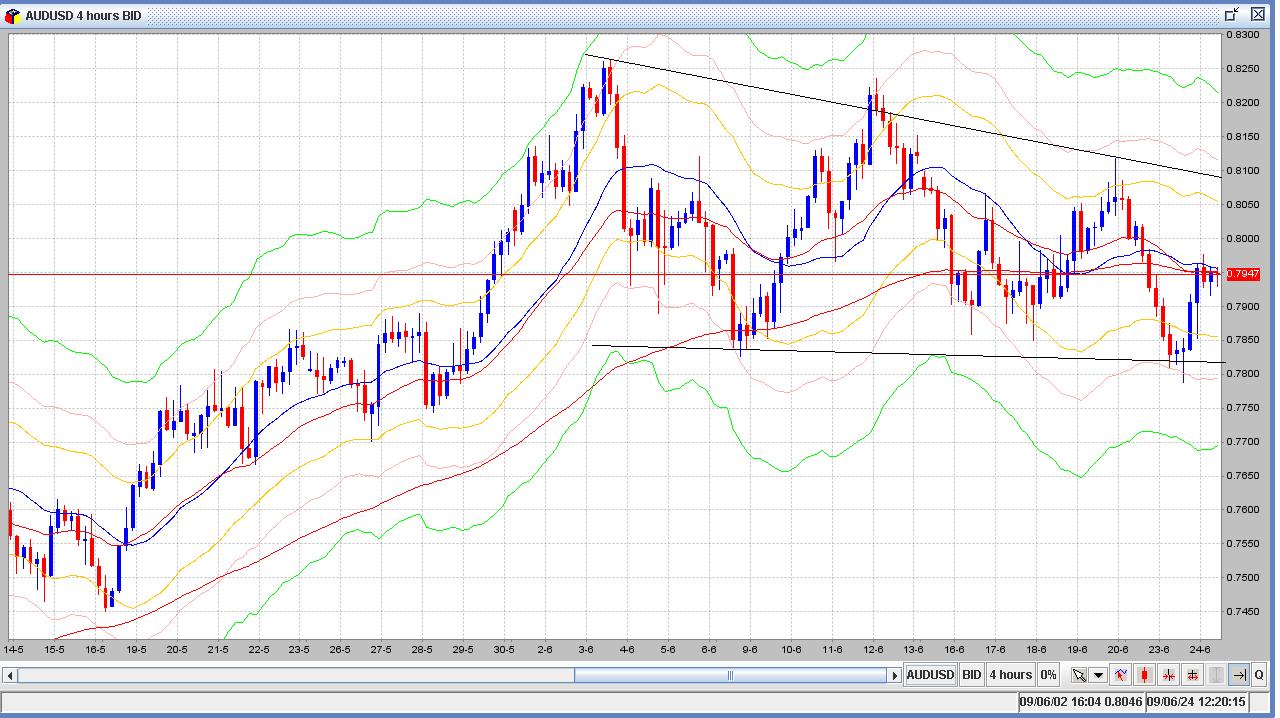This screenshot has height=718, width=1280.
Task: Open the AUDUSD instrument selector
Action: [x=931, y=675]
